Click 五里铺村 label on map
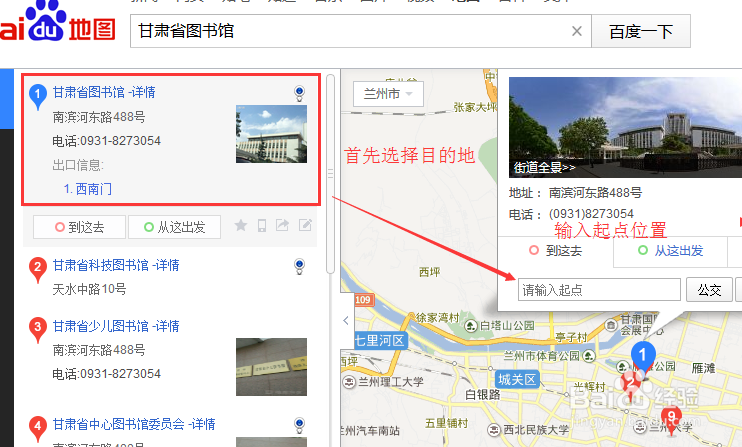 click(446, 423)
